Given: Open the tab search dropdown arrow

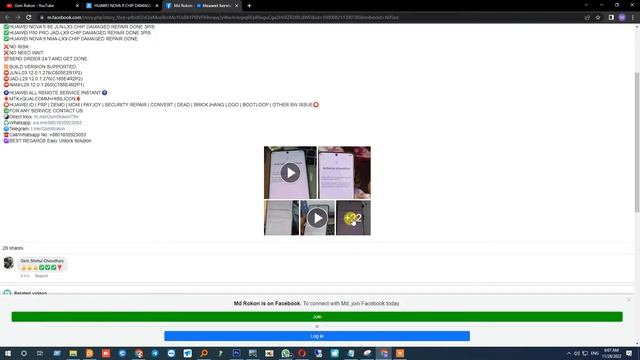Looking at the screenshot, I should point(586,5).
